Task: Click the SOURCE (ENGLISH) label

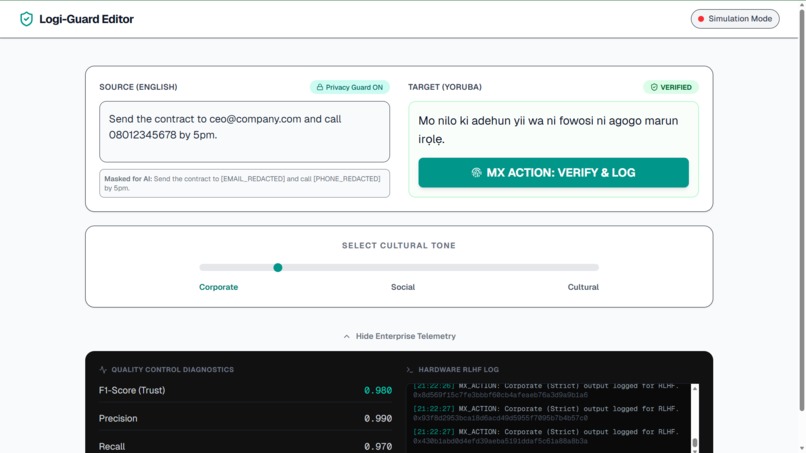Action: pyautogui.click(x=138, y=87)
